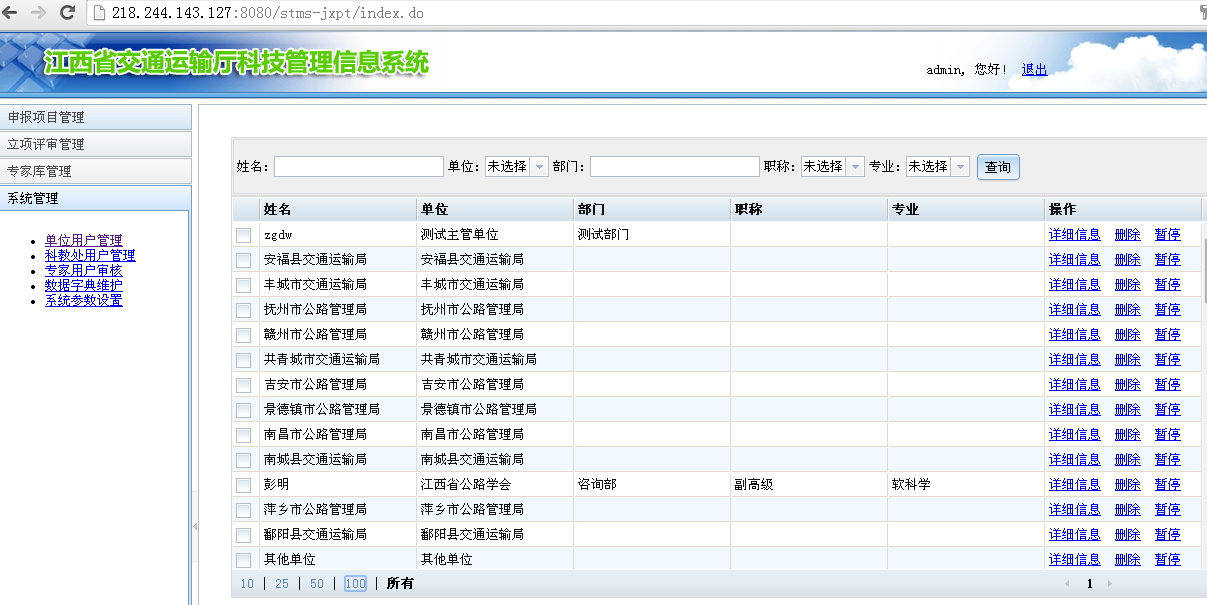Select checkbox for 丰城市交通运输局 row

[x=243, y=285]
